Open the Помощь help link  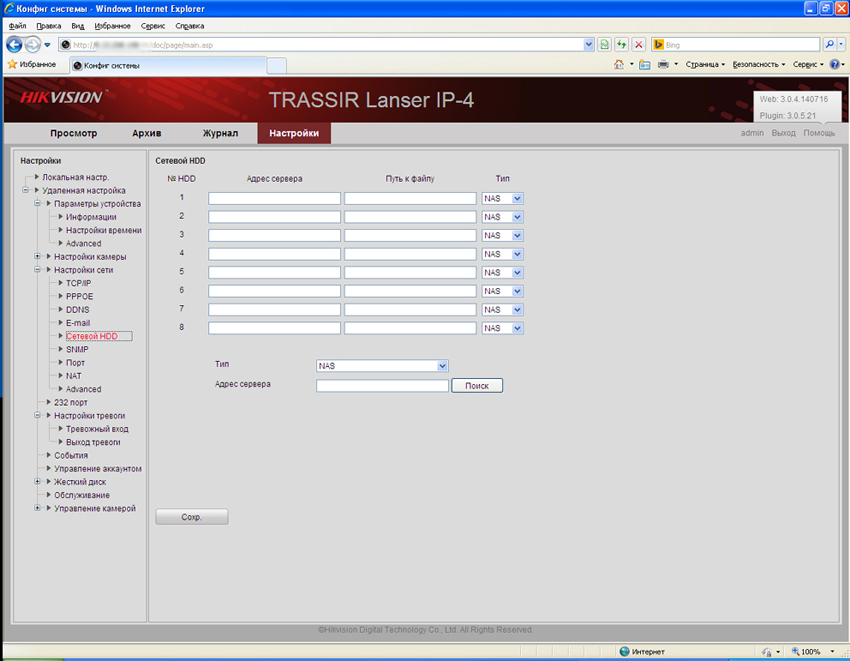tap(819, 133)
